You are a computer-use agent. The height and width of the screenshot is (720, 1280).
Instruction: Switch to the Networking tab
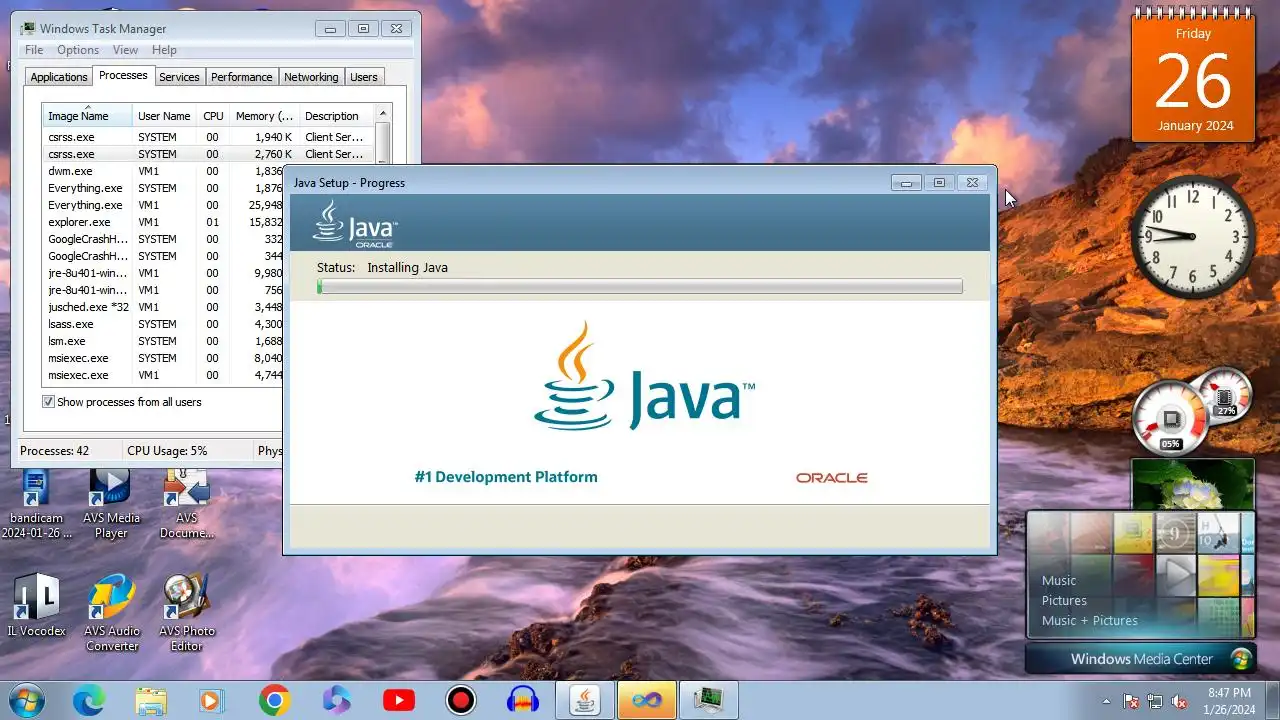[311, 77]
